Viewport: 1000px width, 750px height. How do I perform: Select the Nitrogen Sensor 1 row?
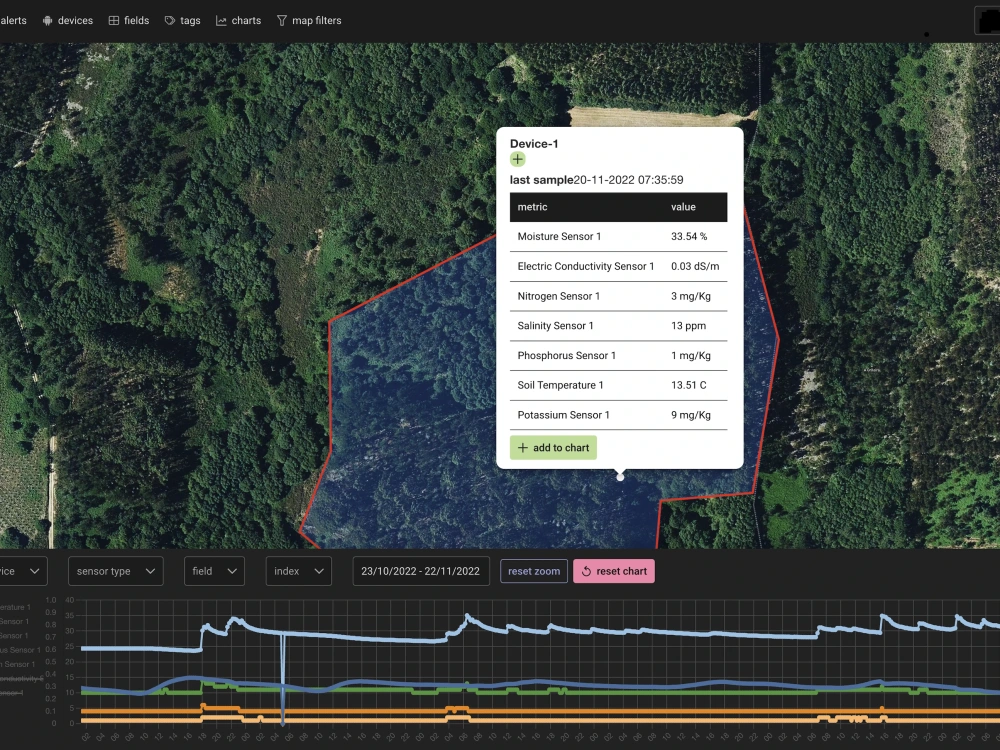(x=618, y=296)
